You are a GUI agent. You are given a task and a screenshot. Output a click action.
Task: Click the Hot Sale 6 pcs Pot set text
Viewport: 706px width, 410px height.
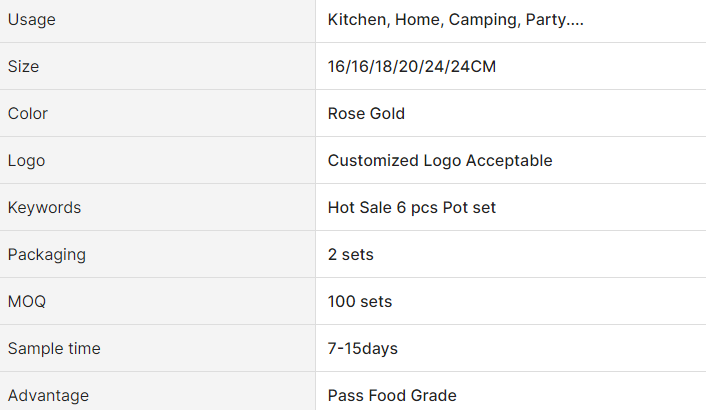[411, 208]
